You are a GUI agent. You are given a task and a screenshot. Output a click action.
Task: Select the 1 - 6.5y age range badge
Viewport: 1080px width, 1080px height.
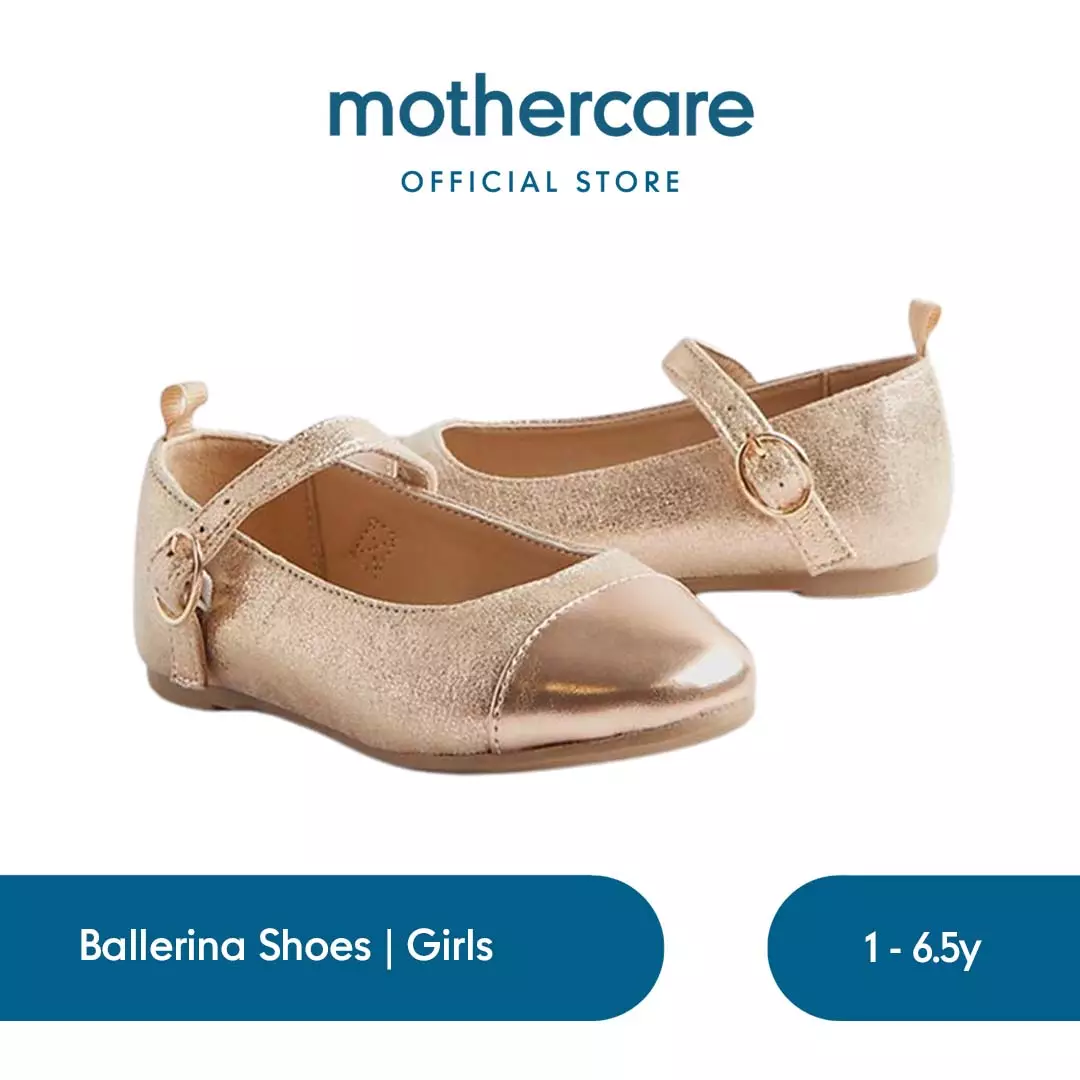pyautogui.click(x=923, y=947)
